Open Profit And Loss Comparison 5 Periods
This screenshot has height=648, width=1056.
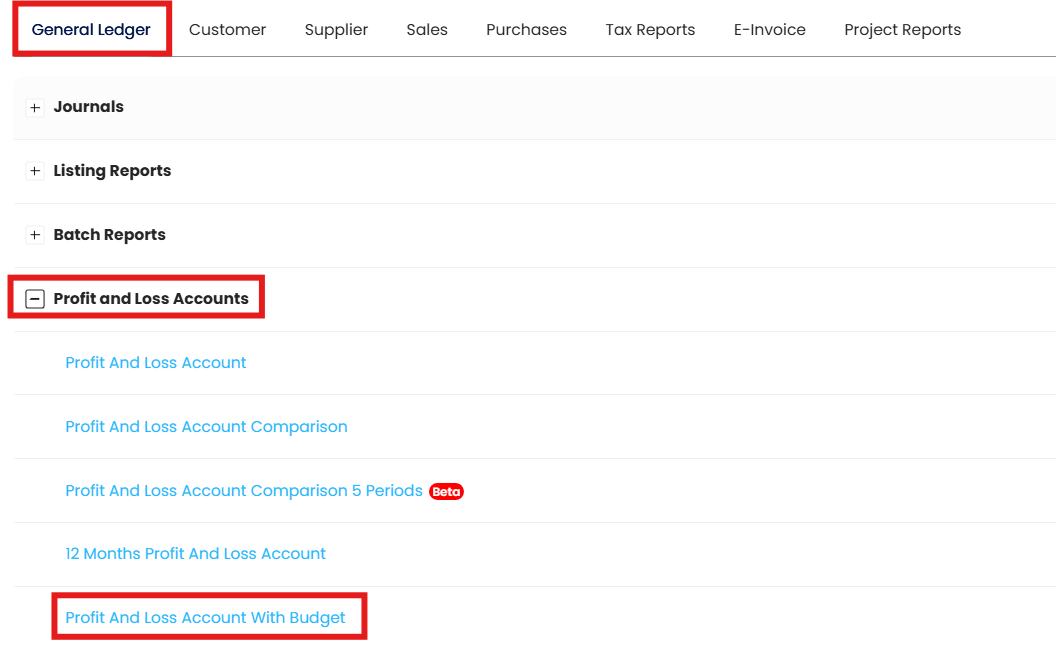click(244, 491)
